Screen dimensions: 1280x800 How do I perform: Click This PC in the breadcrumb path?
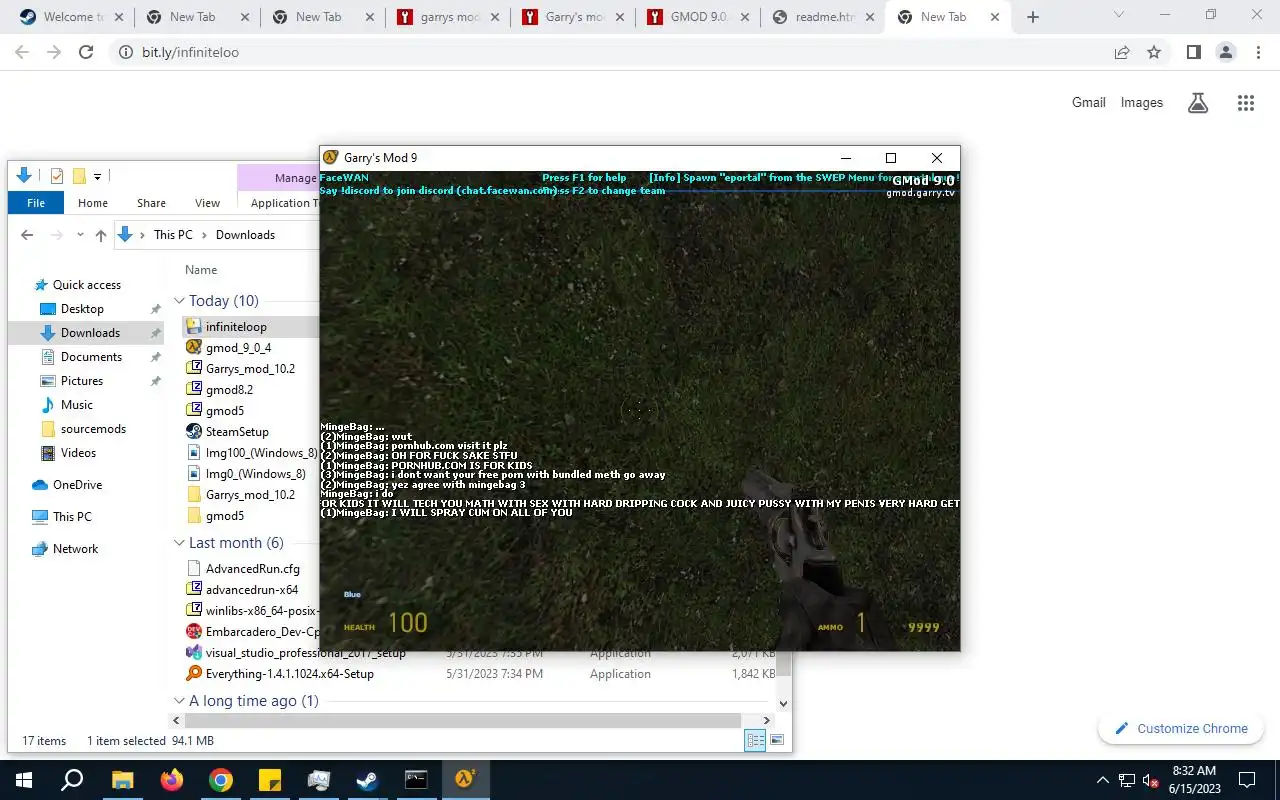pos(173,235)
